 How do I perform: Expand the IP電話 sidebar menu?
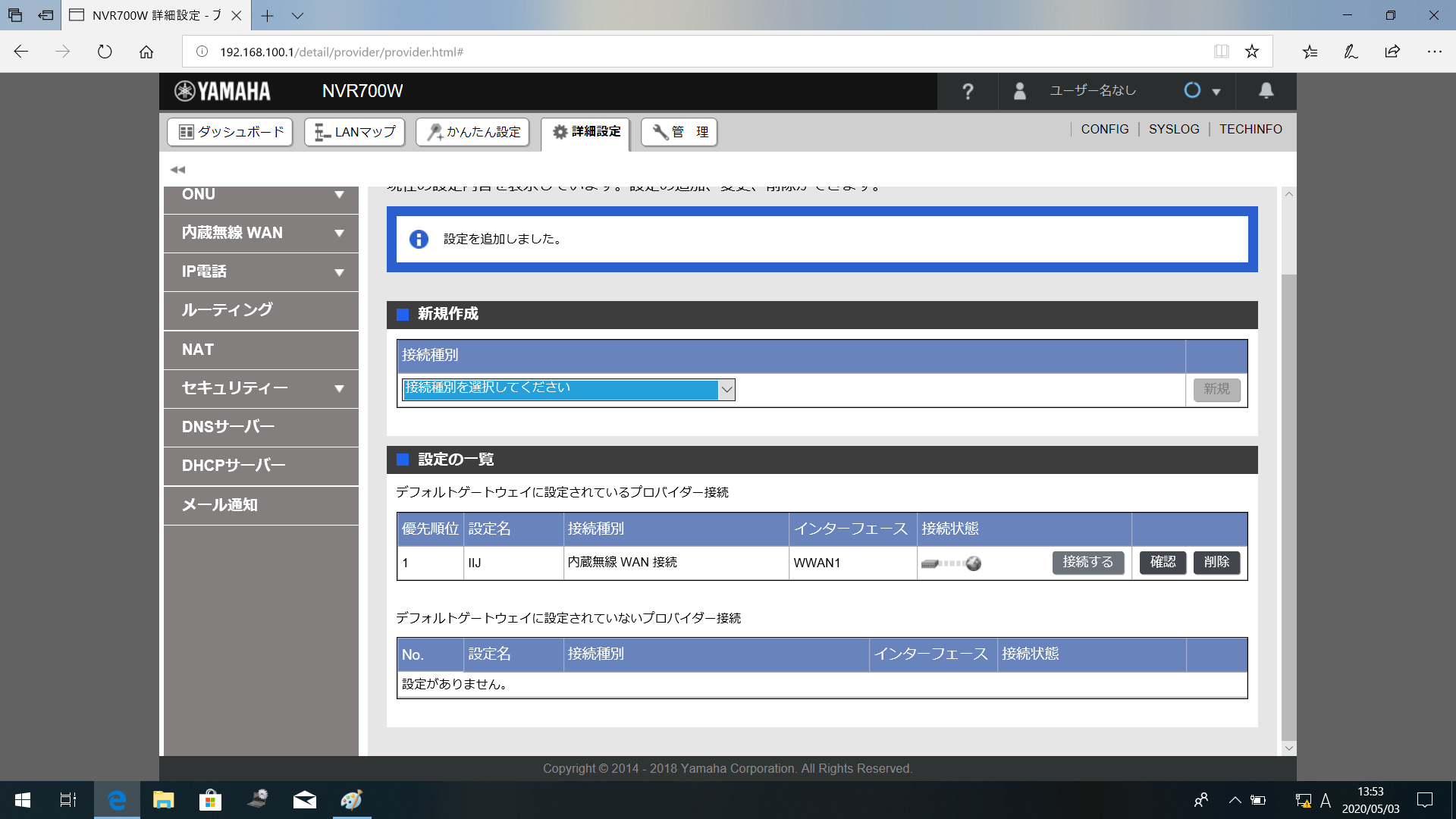click(261, 271)
